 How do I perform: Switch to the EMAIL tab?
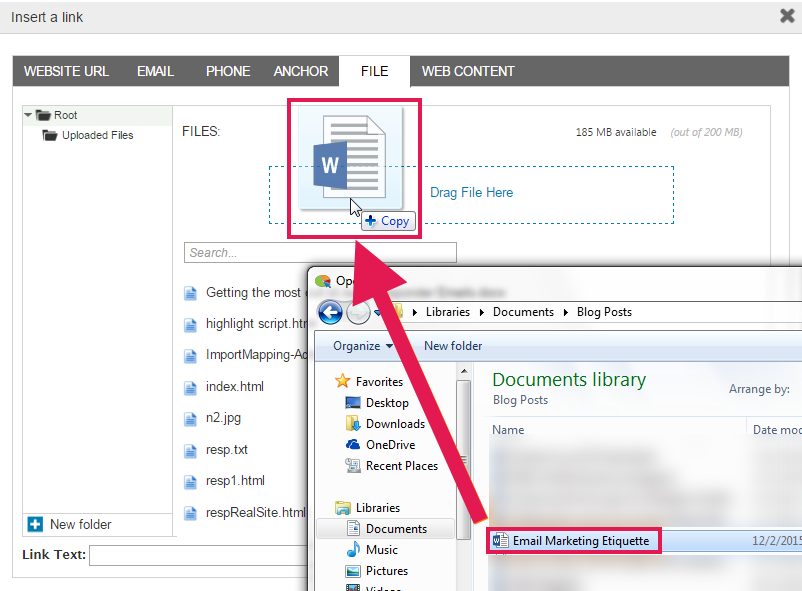[155, 71]
